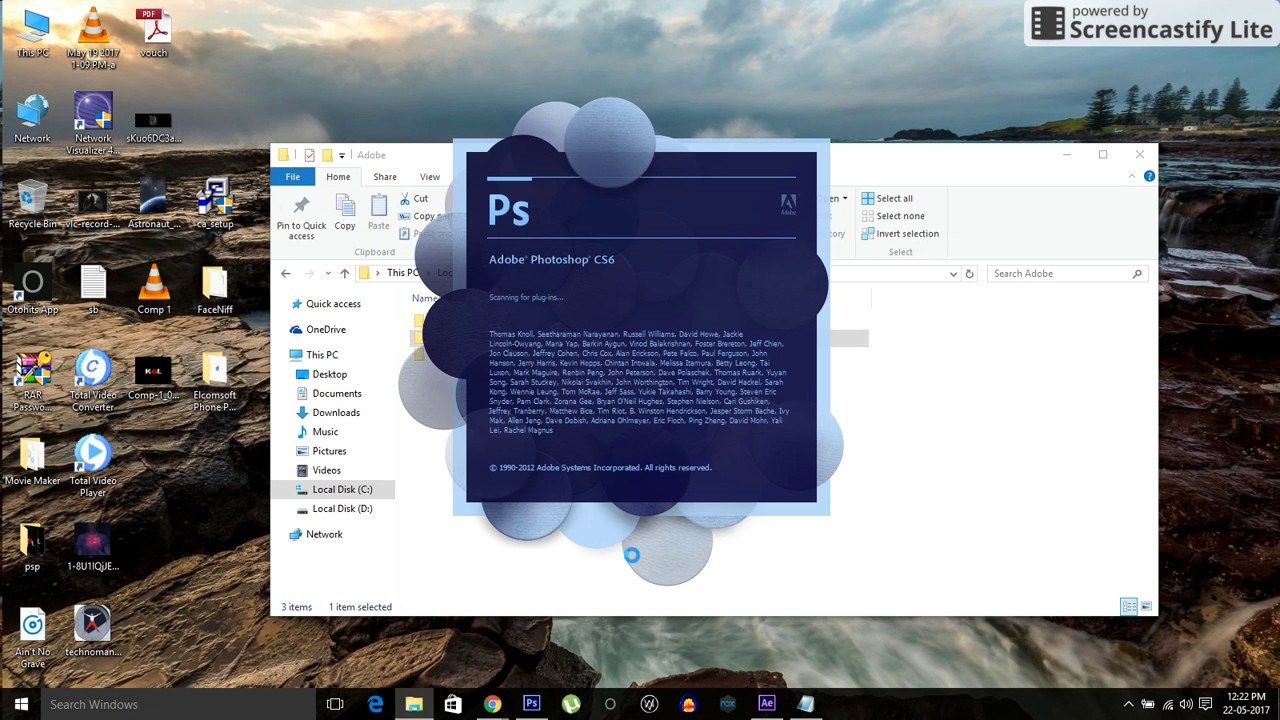The image size is (1280, 720).
Task: Open Customize Quick Access Toolbar dropdown
Action: click(x=342, y=155)
